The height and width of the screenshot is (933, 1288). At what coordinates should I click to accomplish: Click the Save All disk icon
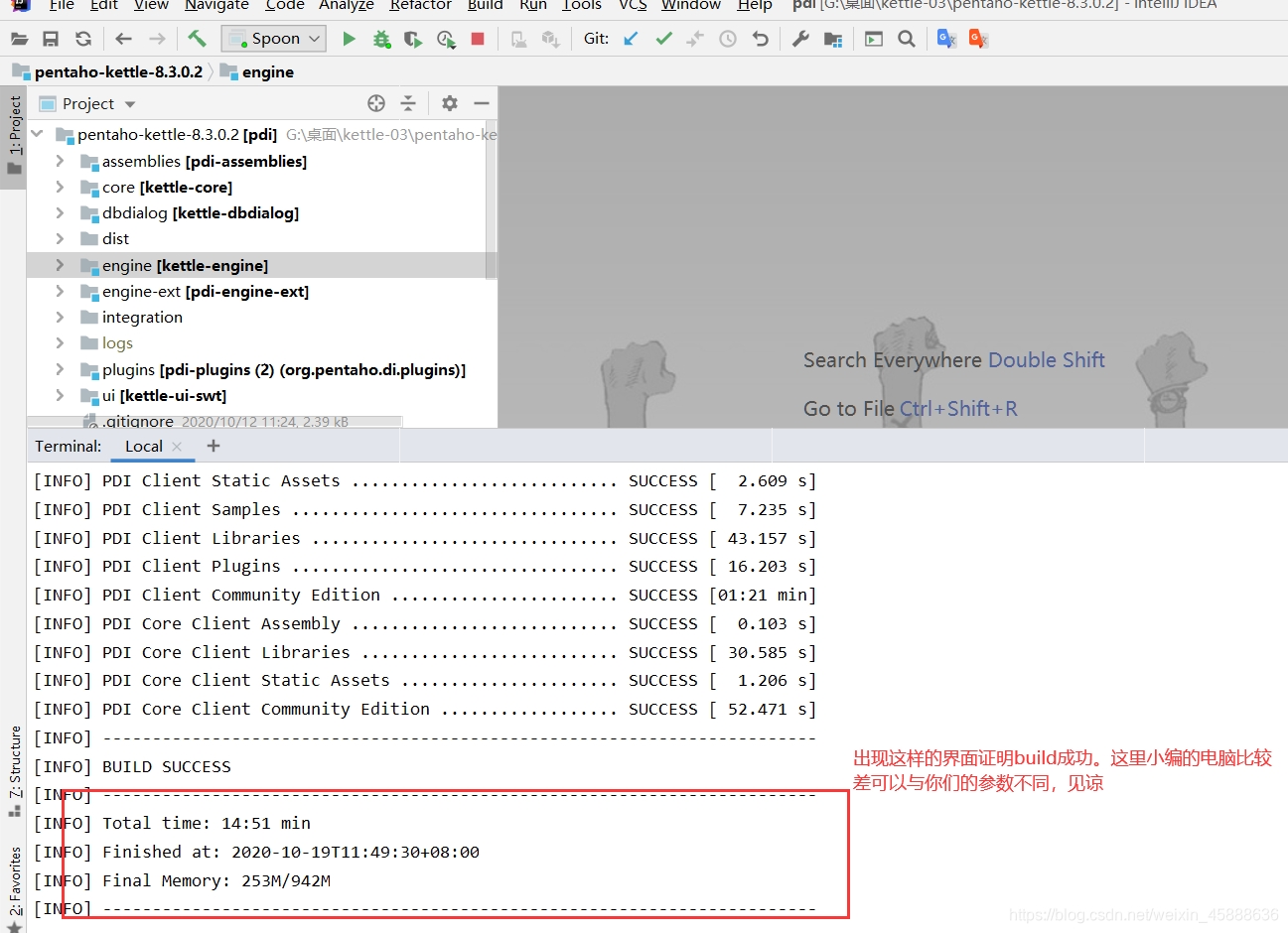[x=51, y=39]
